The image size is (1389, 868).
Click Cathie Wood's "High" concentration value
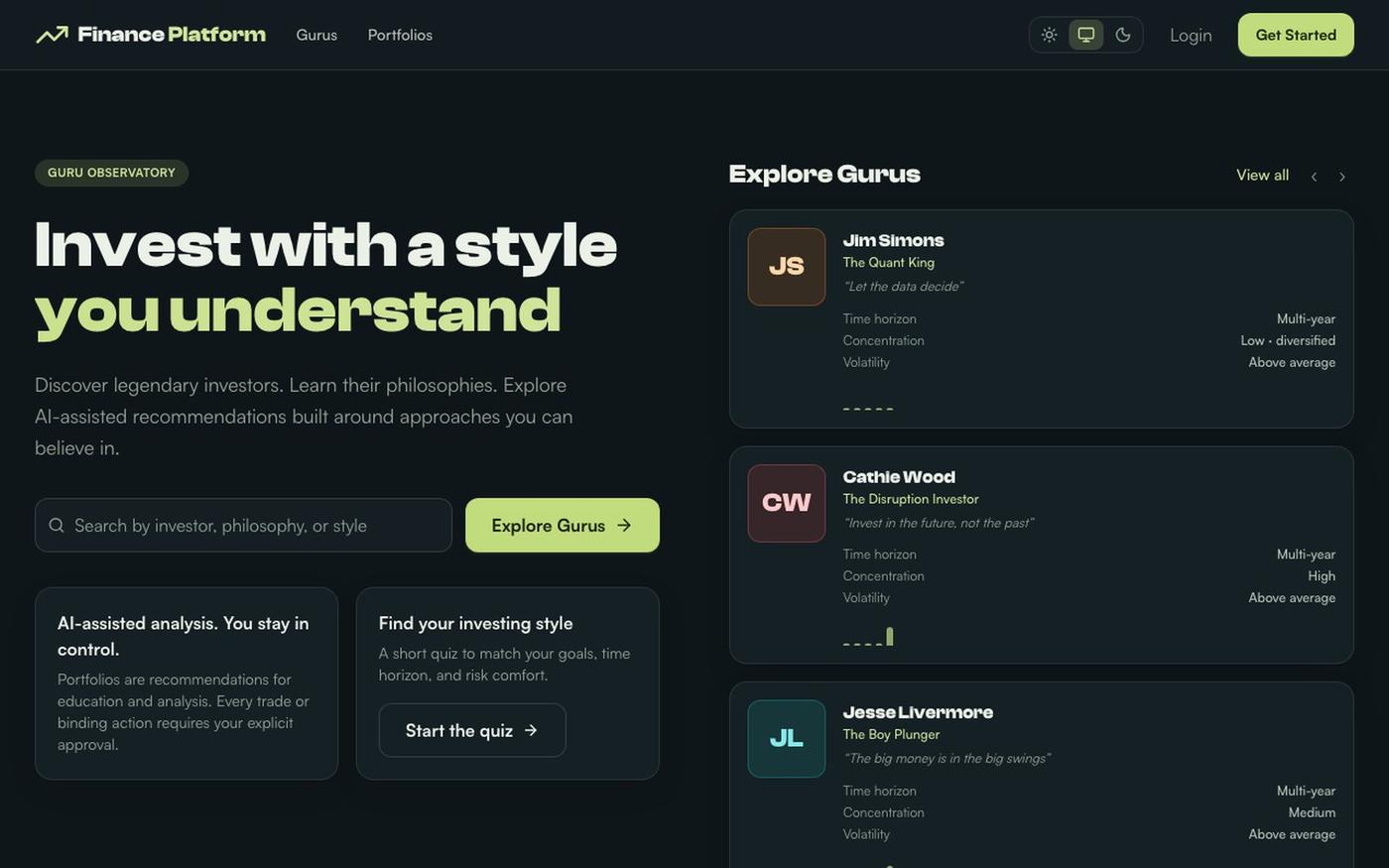tap(1322, 575)
